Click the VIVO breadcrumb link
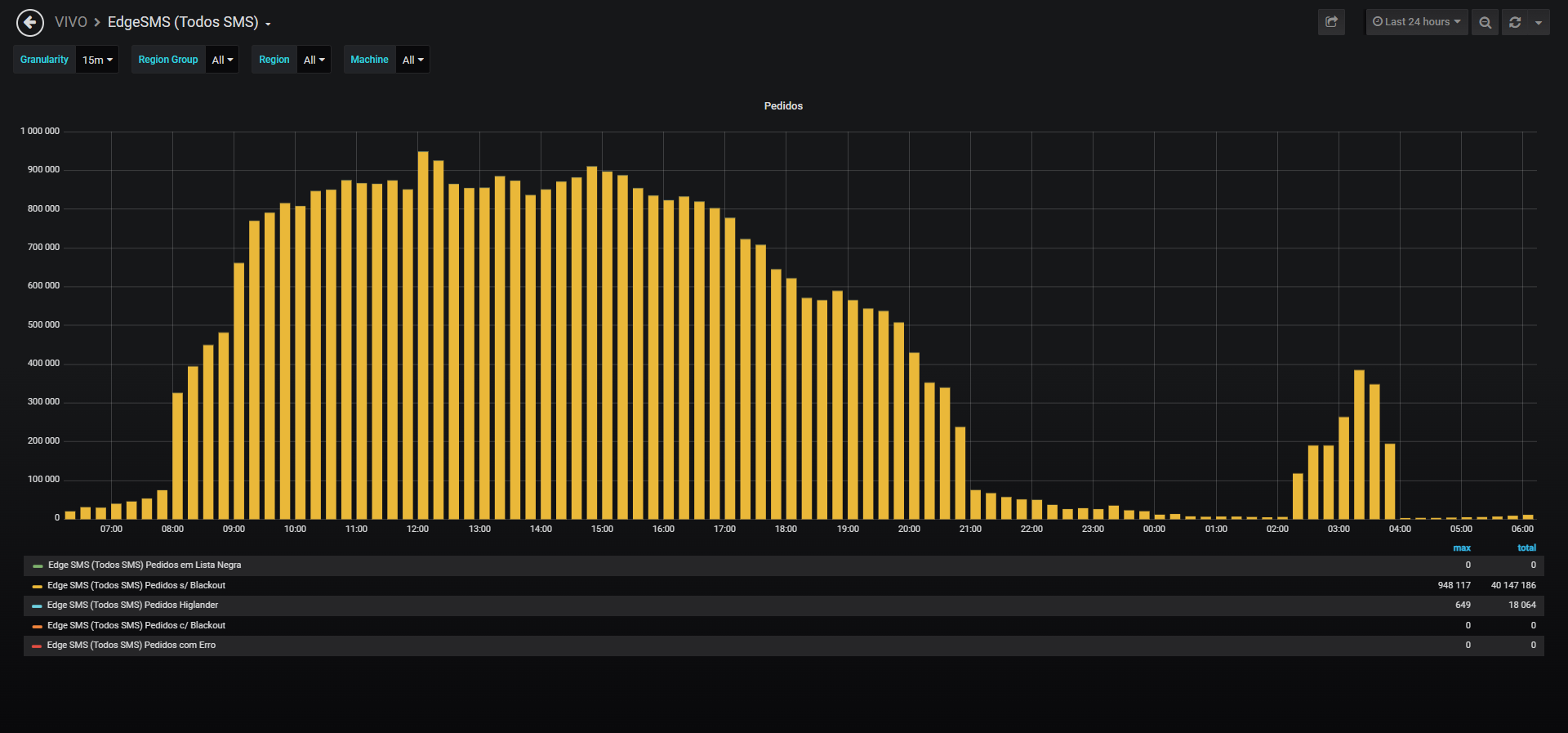 tap(71, 22)
